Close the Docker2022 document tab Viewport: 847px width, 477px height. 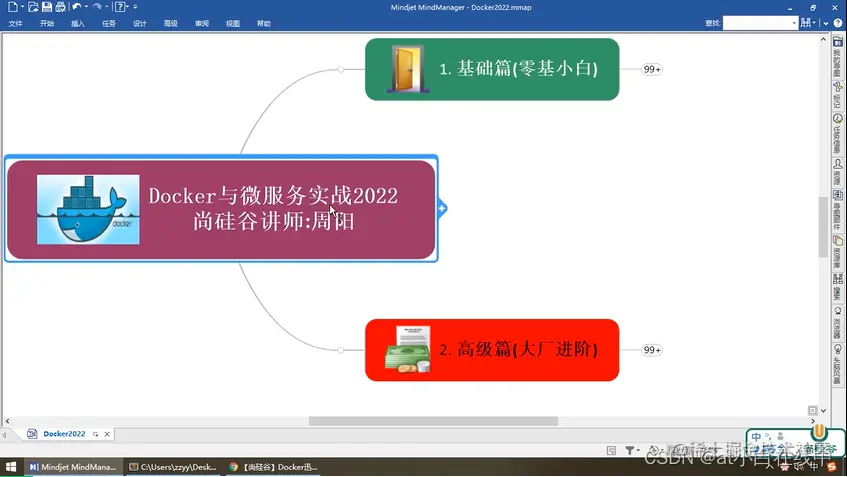point(107,434)
